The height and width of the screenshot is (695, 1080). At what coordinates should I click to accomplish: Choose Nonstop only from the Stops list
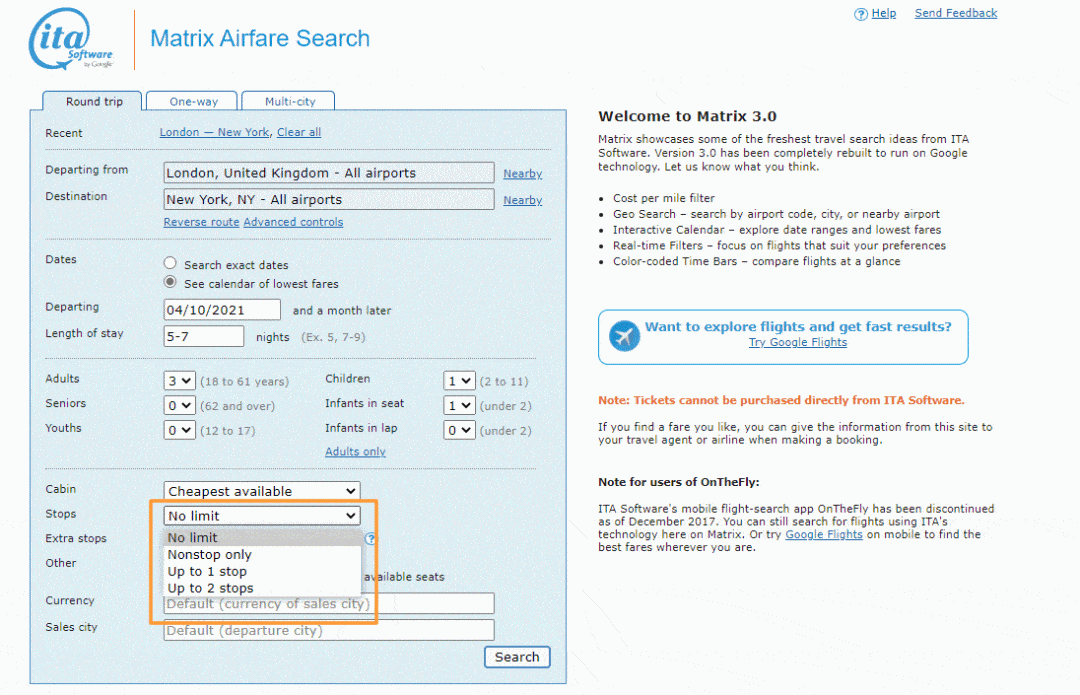(209, 554)
